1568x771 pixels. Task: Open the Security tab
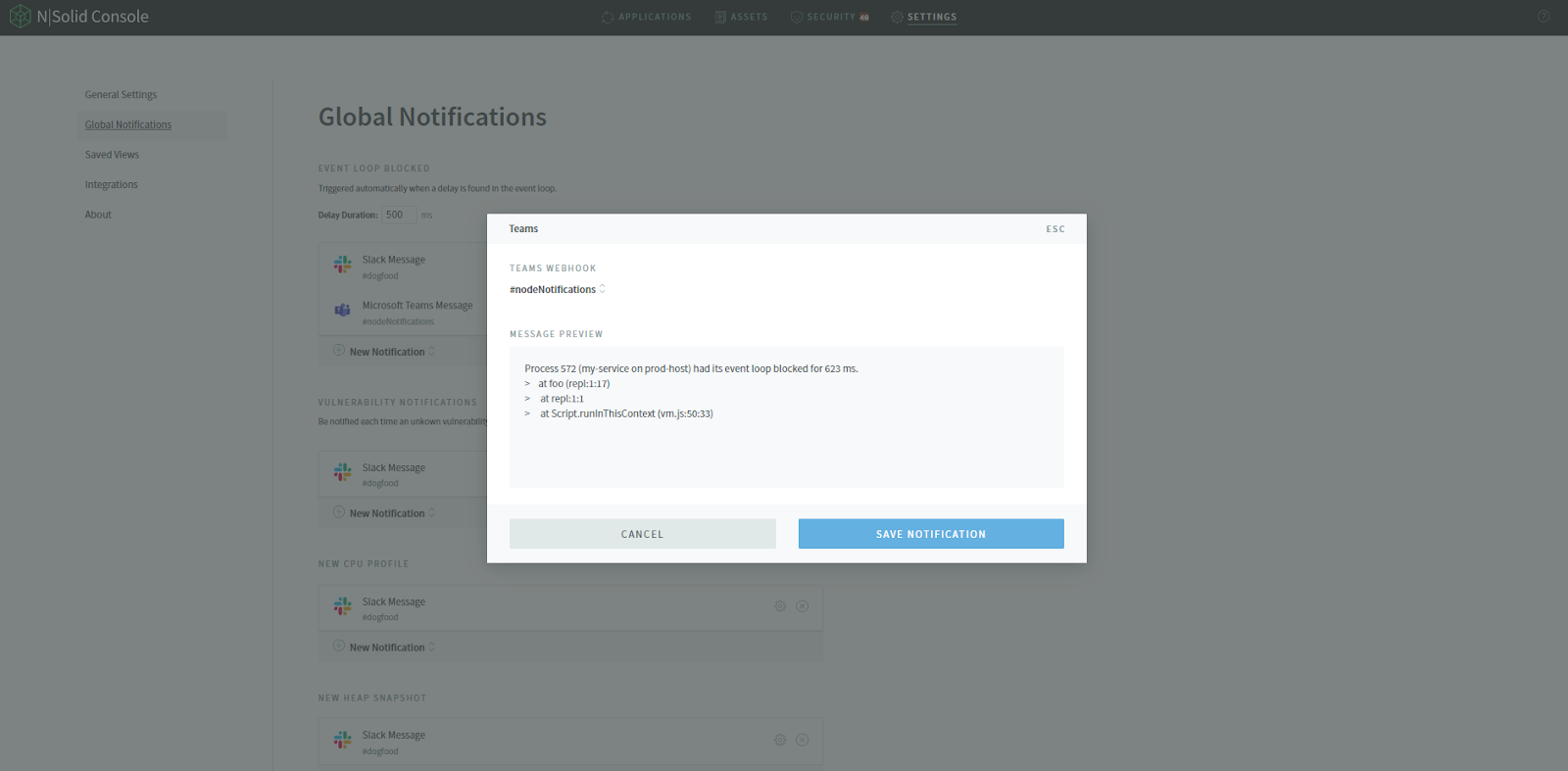click(830, 17)
